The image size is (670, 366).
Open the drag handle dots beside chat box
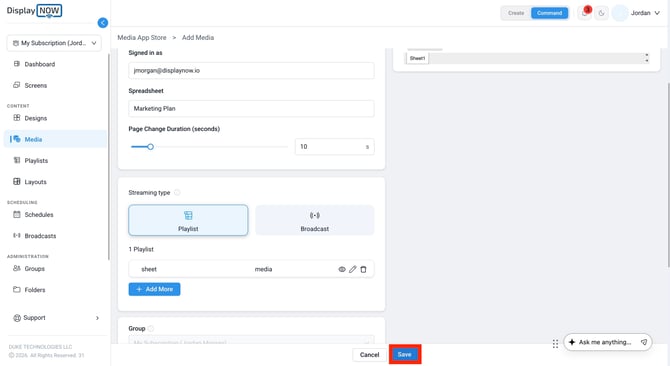pos(555,343)
